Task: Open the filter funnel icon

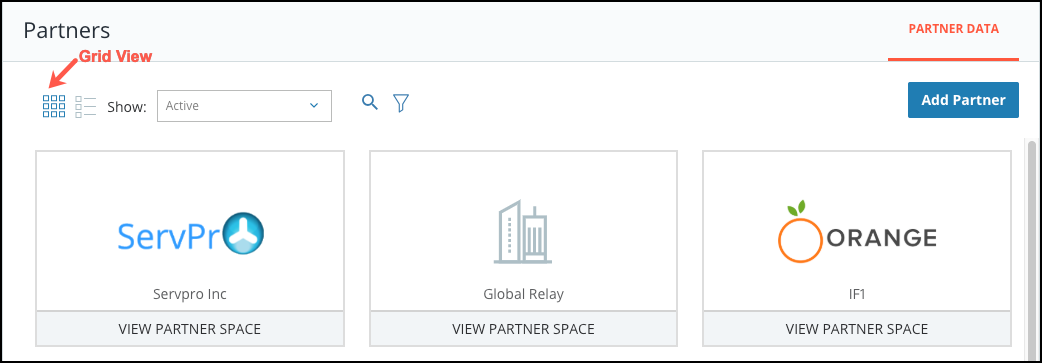Action: 401,102
